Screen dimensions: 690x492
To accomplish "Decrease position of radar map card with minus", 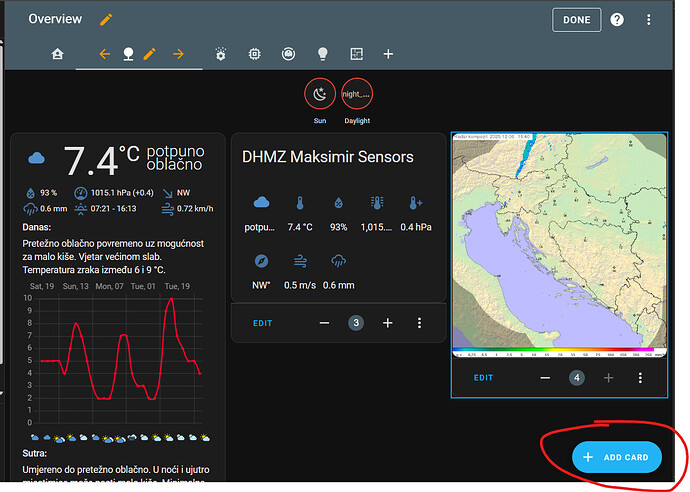I will pos(545,378).
